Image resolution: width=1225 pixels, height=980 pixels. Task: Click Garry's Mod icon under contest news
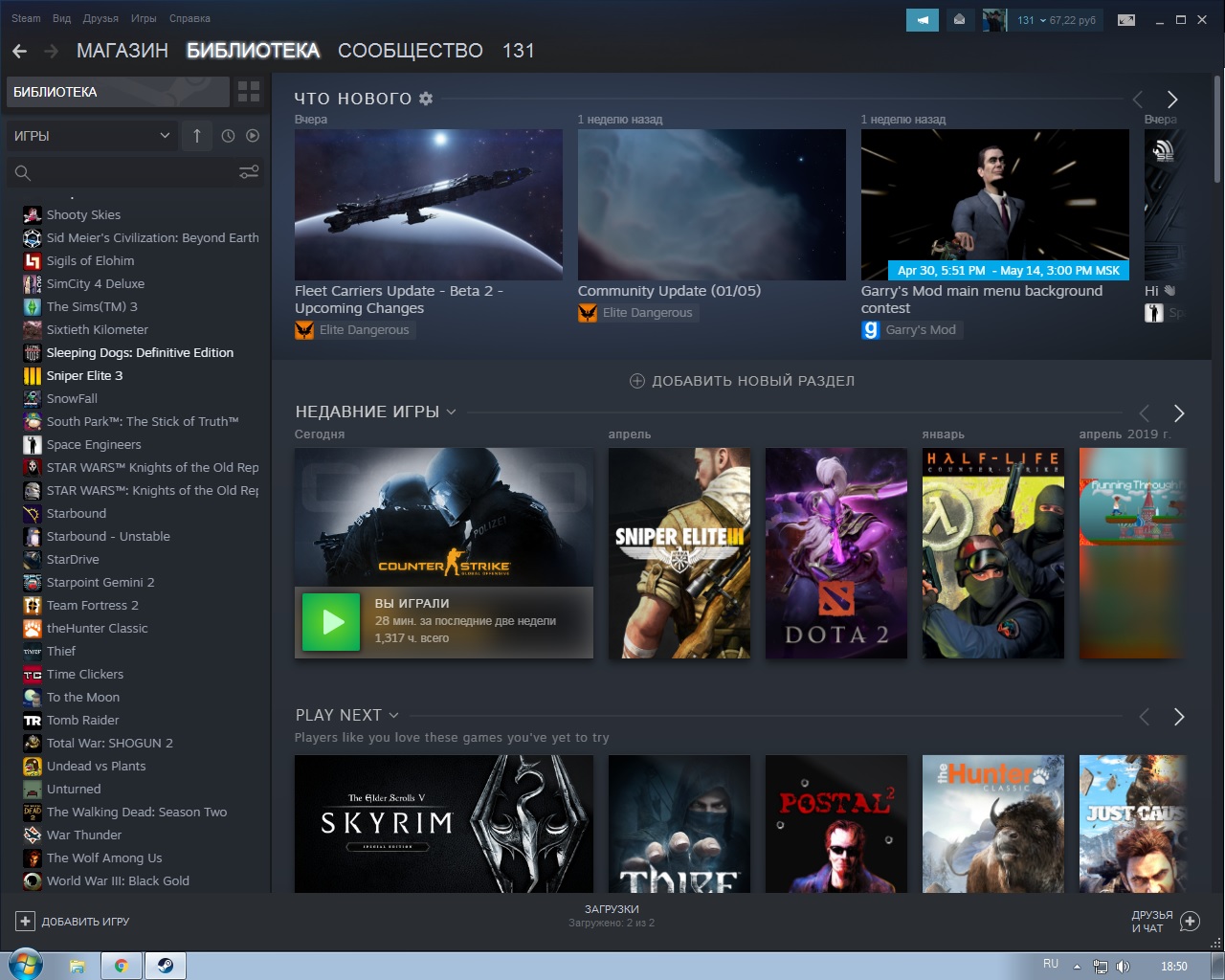[871, 330]
